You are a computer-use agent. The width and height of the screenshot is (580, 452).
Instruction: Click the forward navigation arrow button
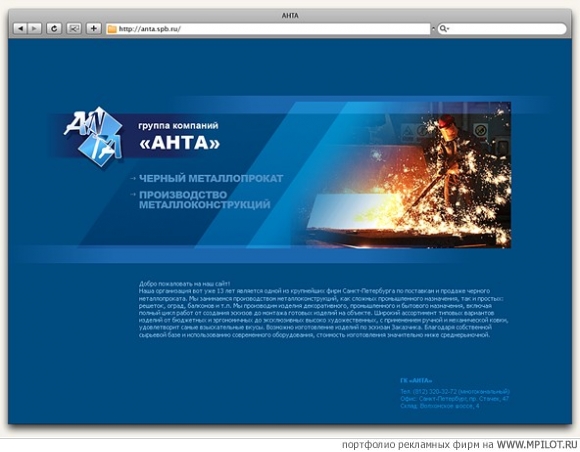click(34, 28)
